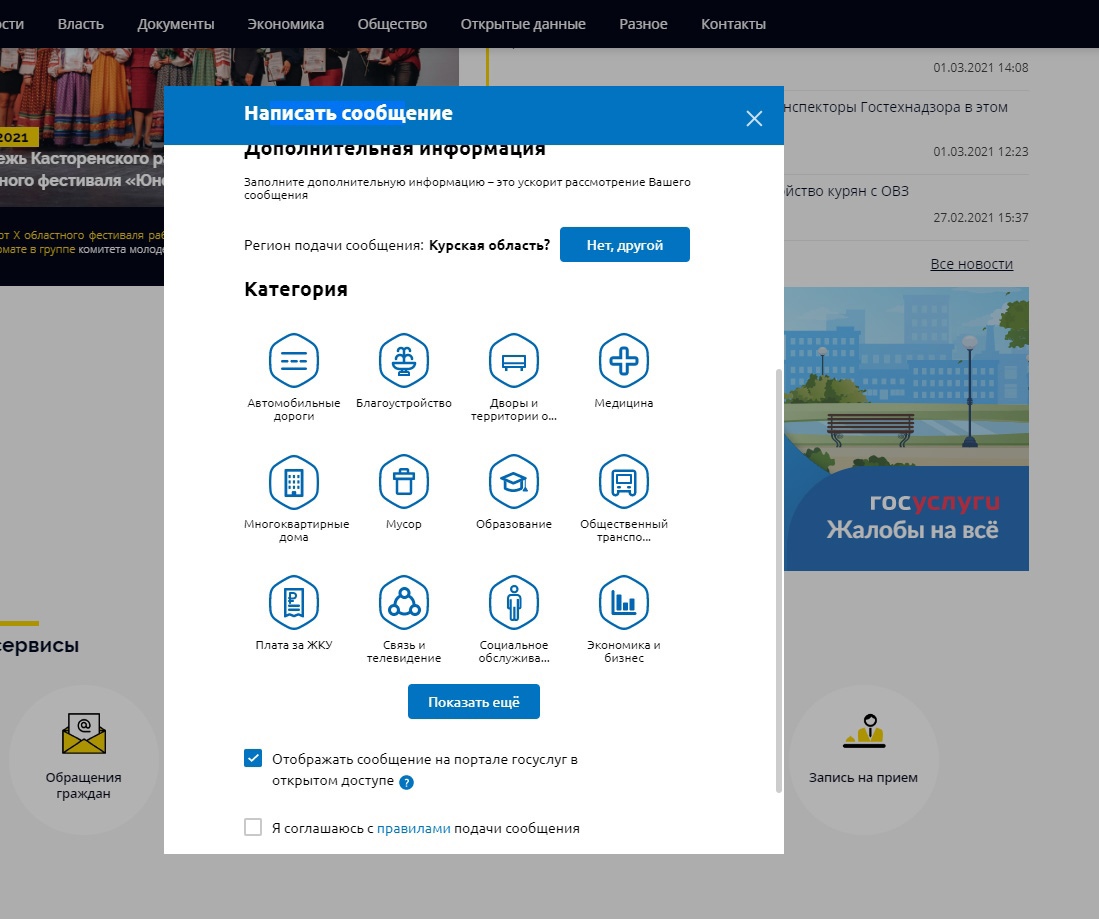Select the Мусор trash bin icon
The width and height of the screenshot is (1099, 919).
[403, 482]
